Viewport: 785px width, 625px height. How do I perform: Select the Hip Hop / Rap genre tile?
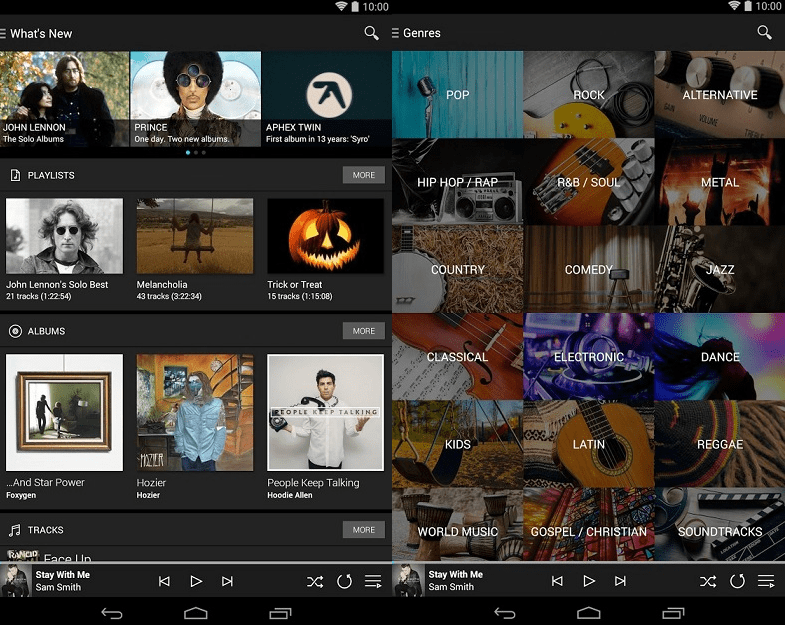click(458, 182)
